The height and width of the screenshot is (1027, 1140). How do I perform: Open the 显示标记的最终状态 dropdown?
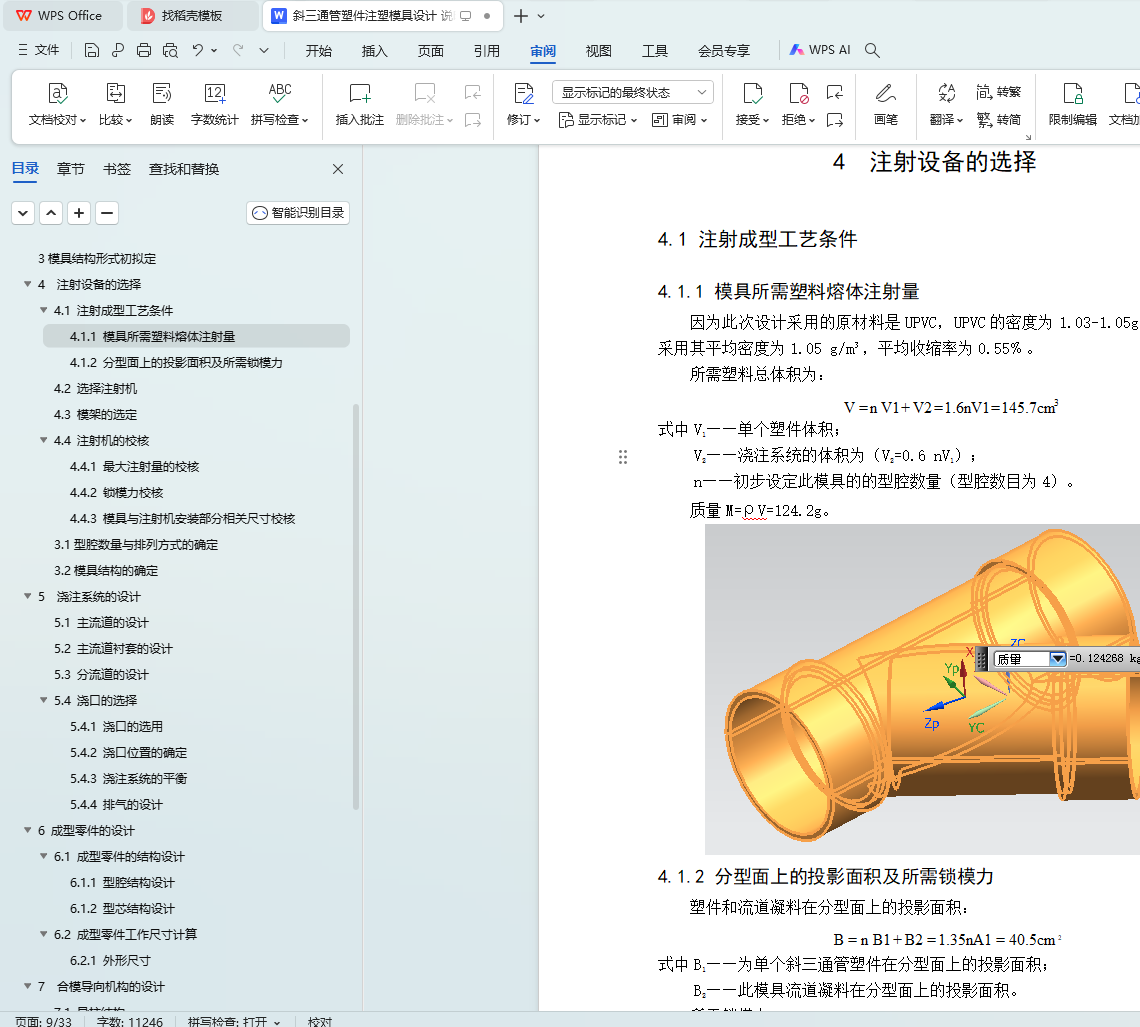[x=632, y=92]
